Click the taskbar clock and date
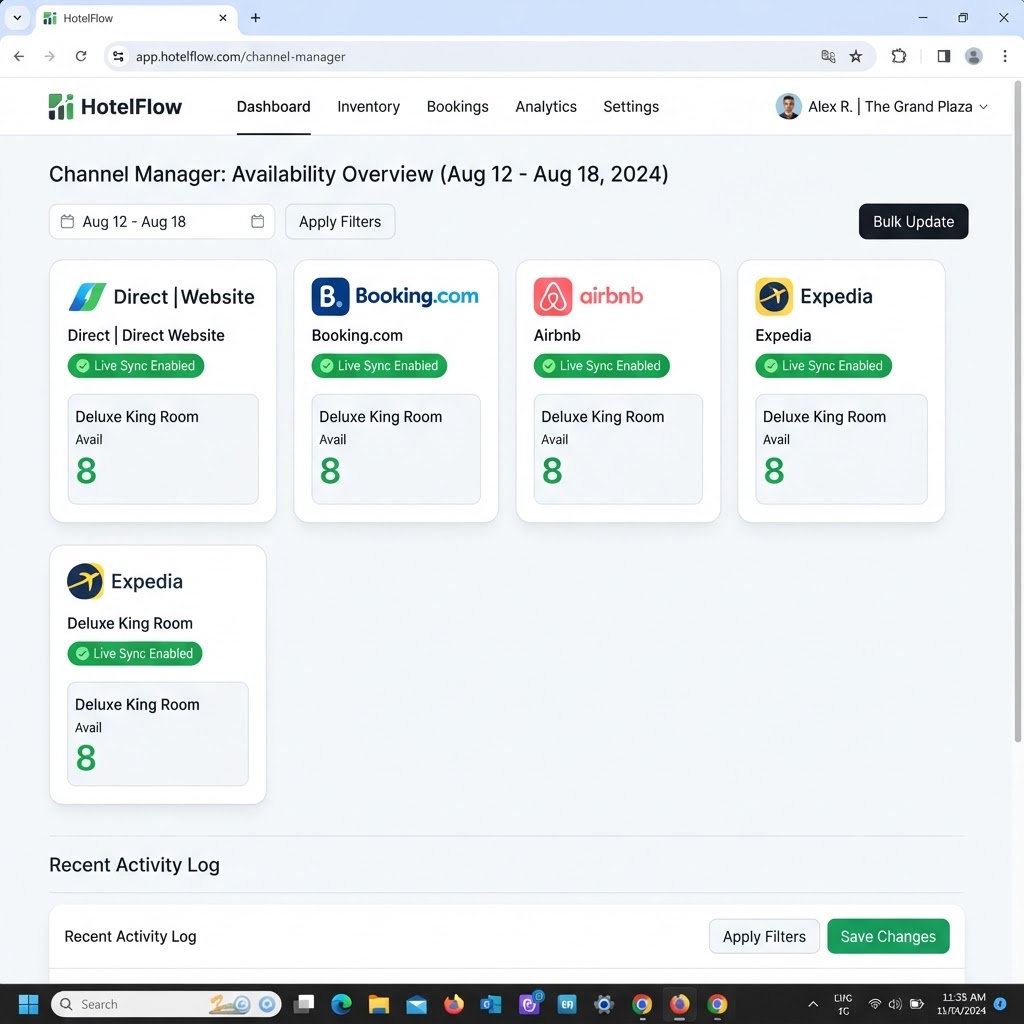The height and width of the screenshot is (1024, 1024). [x=961, y=1004]
